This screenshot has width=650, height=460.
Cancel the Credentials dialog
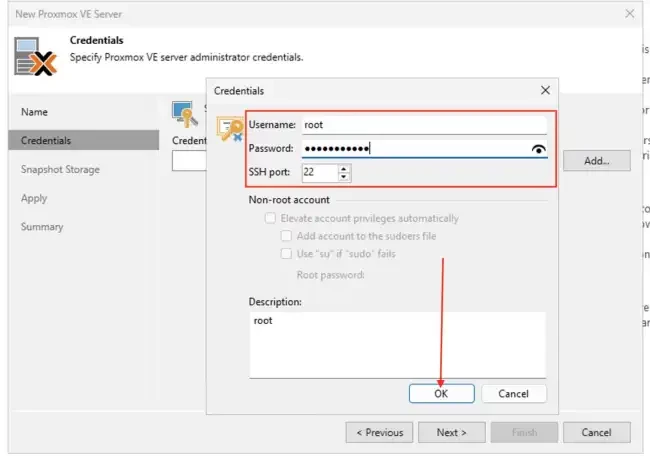514,393
